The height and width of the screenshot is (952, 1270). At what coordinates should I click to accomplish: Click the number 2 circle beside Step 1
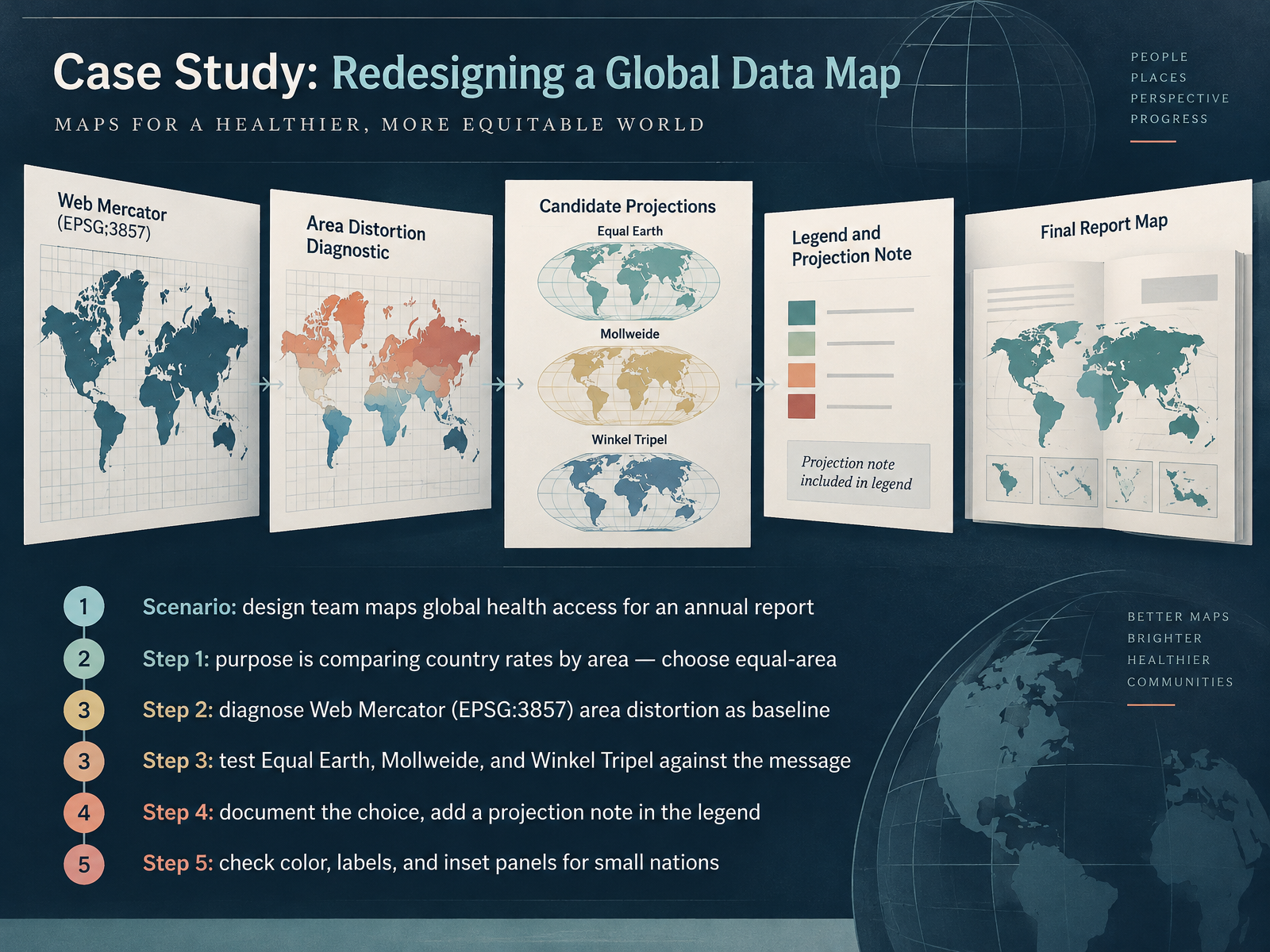[x=83, y=658]
